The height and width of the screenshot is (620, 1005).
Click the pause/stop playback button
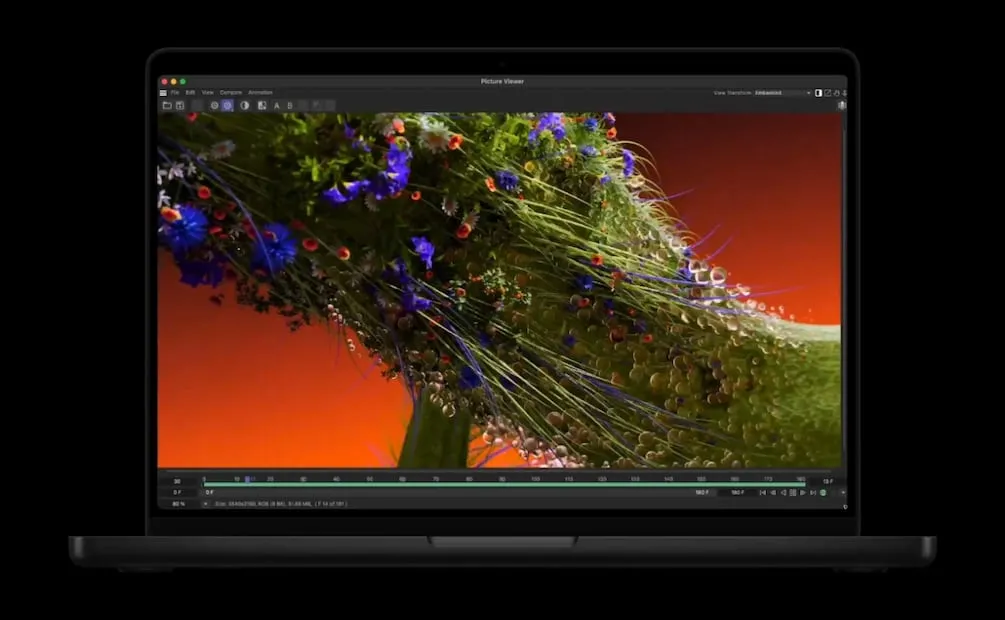coord(793,492)
